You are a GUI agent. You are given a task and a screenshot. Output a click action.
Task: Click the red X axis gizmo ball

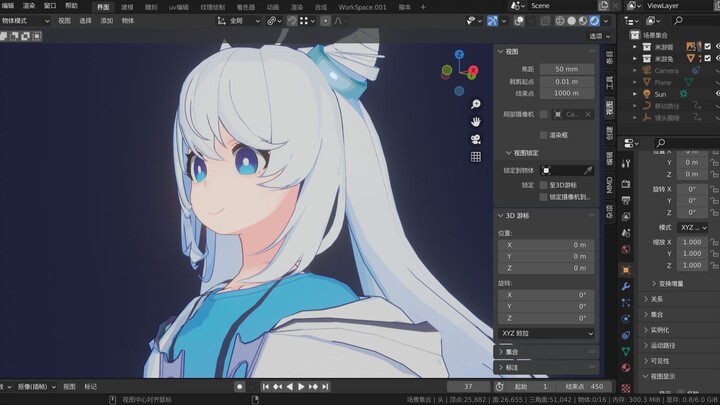[x=473, y=70]
